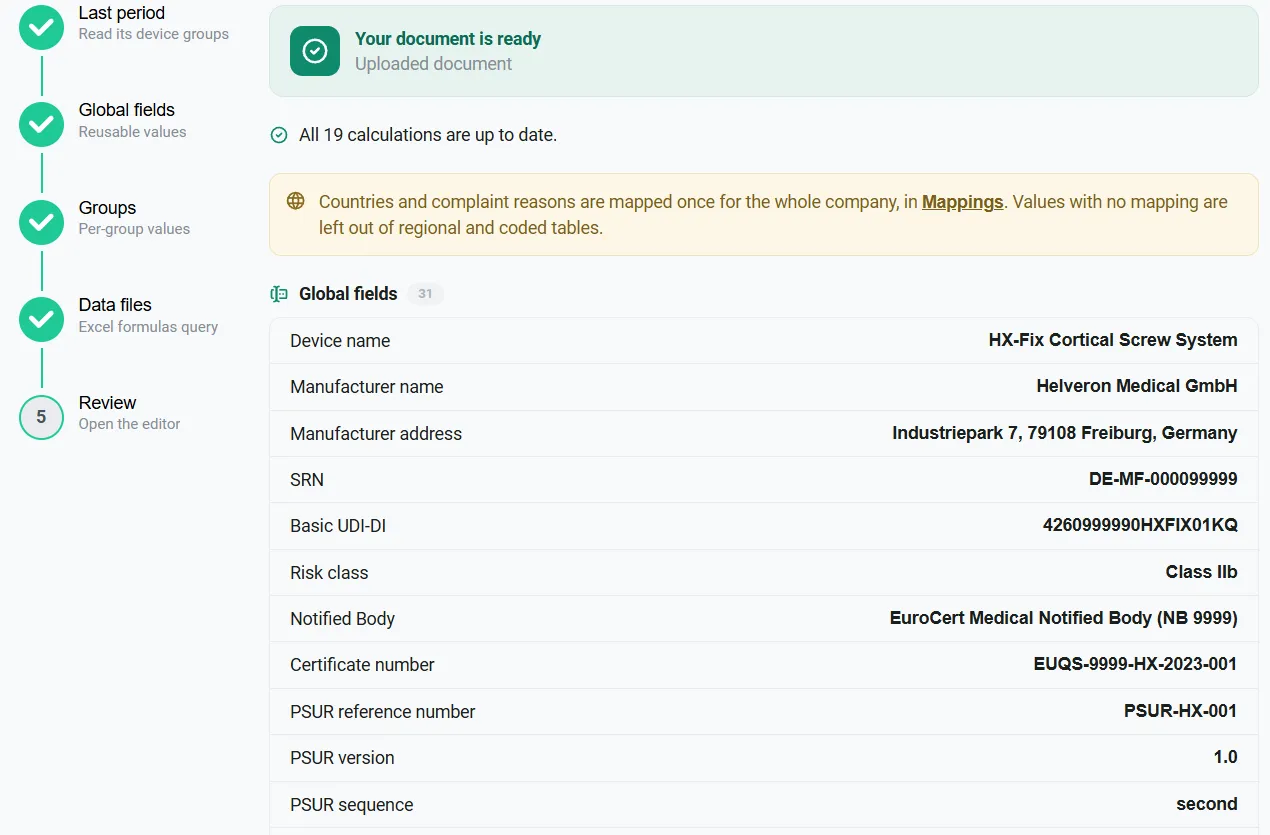Click the Manufacturer name field label
The image size is (1270, 835).
366,387
